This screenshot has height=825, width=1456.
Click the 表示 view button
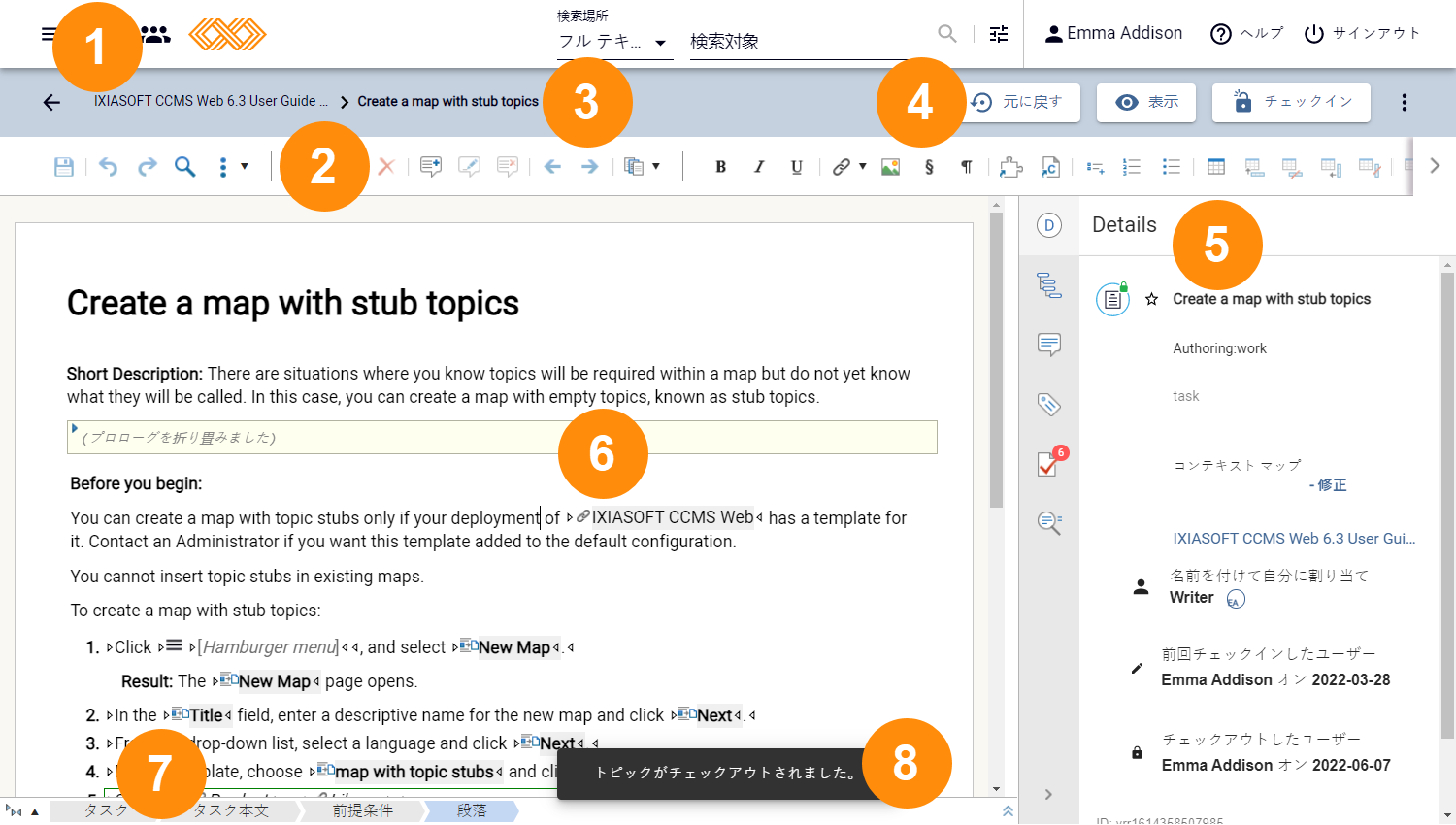point(1146,102)
